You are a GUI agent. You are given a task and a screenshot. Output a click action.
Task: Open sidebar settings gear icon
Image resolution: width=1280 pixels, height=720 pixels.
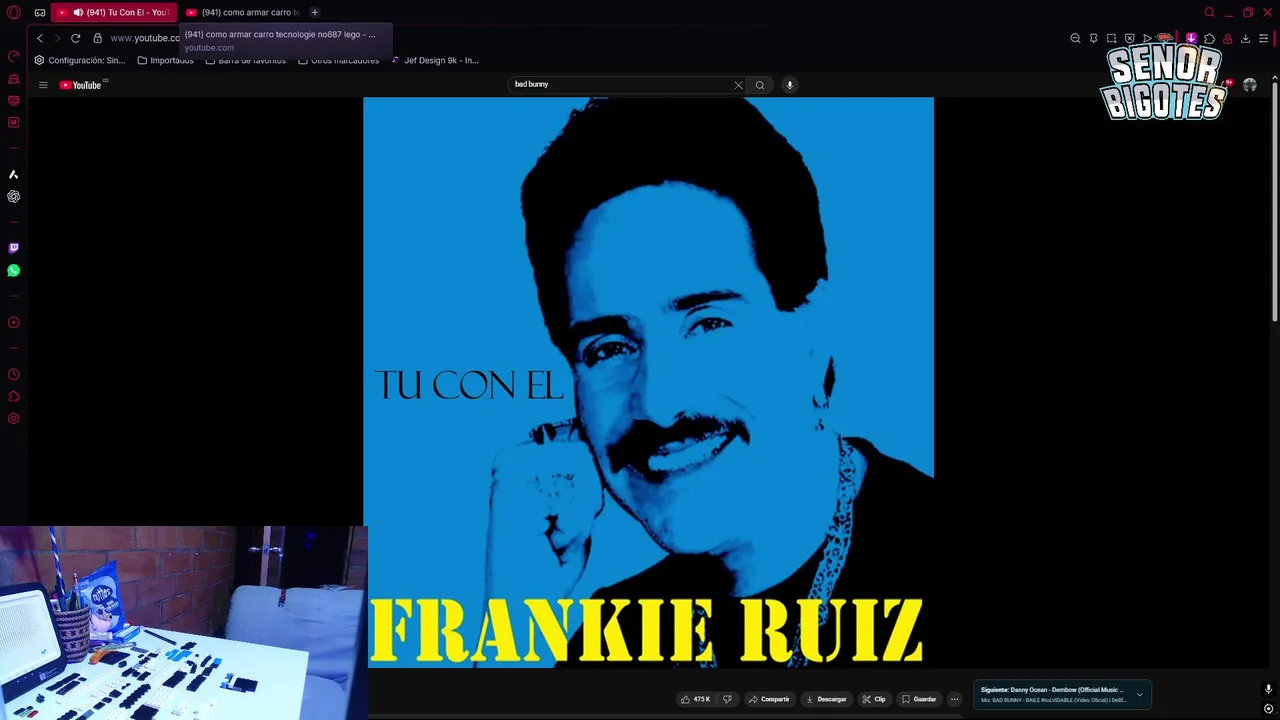coord(14,418)
